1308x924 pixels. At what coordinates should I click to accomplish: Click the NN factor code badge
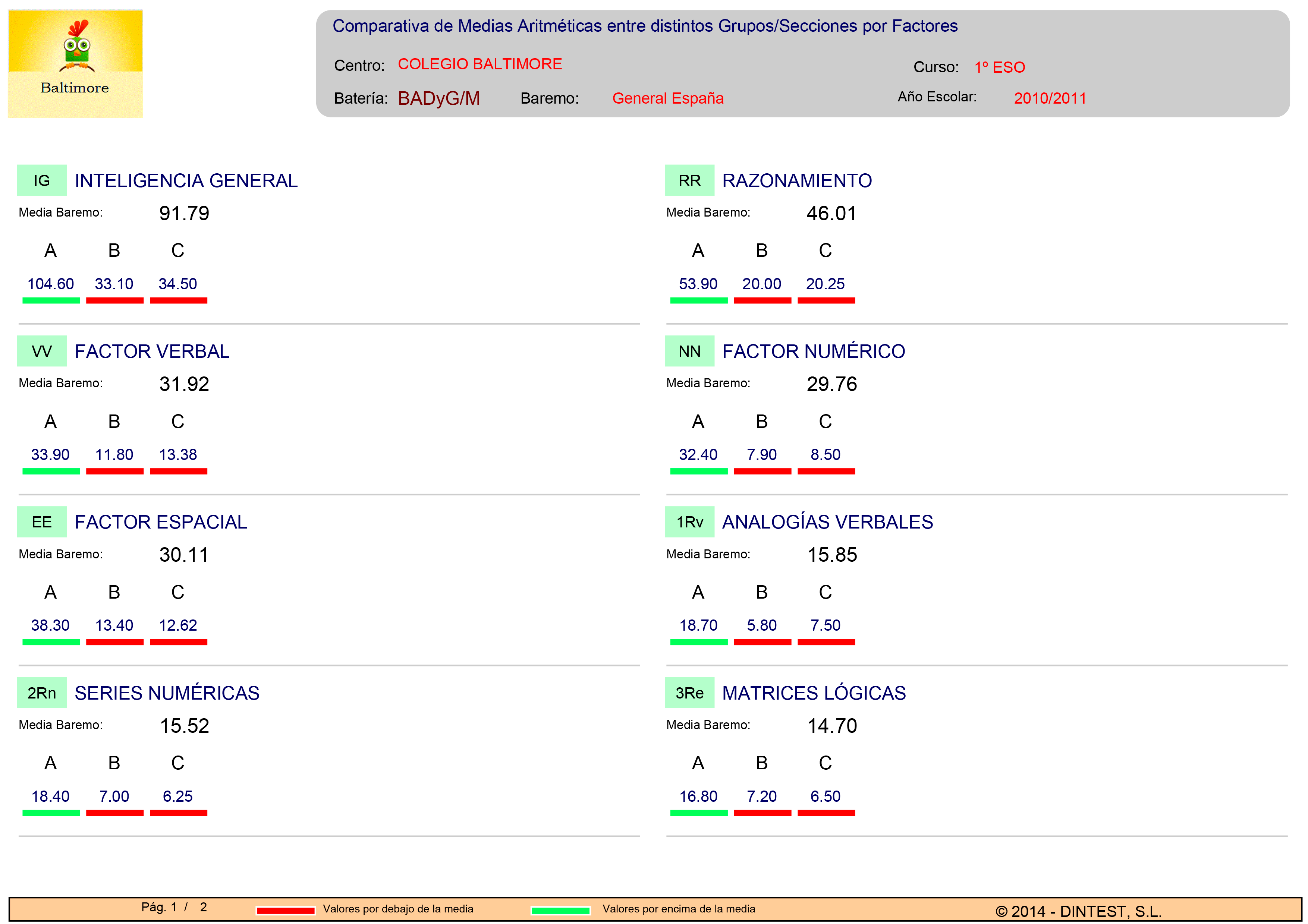point(689,351)
